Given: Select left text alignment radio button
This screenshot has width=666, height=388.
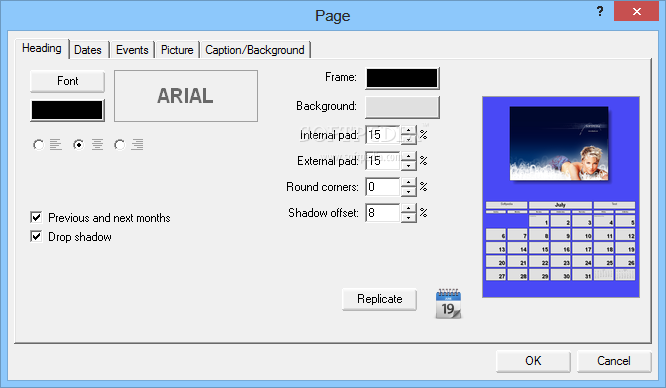Looking at the screenshot, I should click(38, 145).
